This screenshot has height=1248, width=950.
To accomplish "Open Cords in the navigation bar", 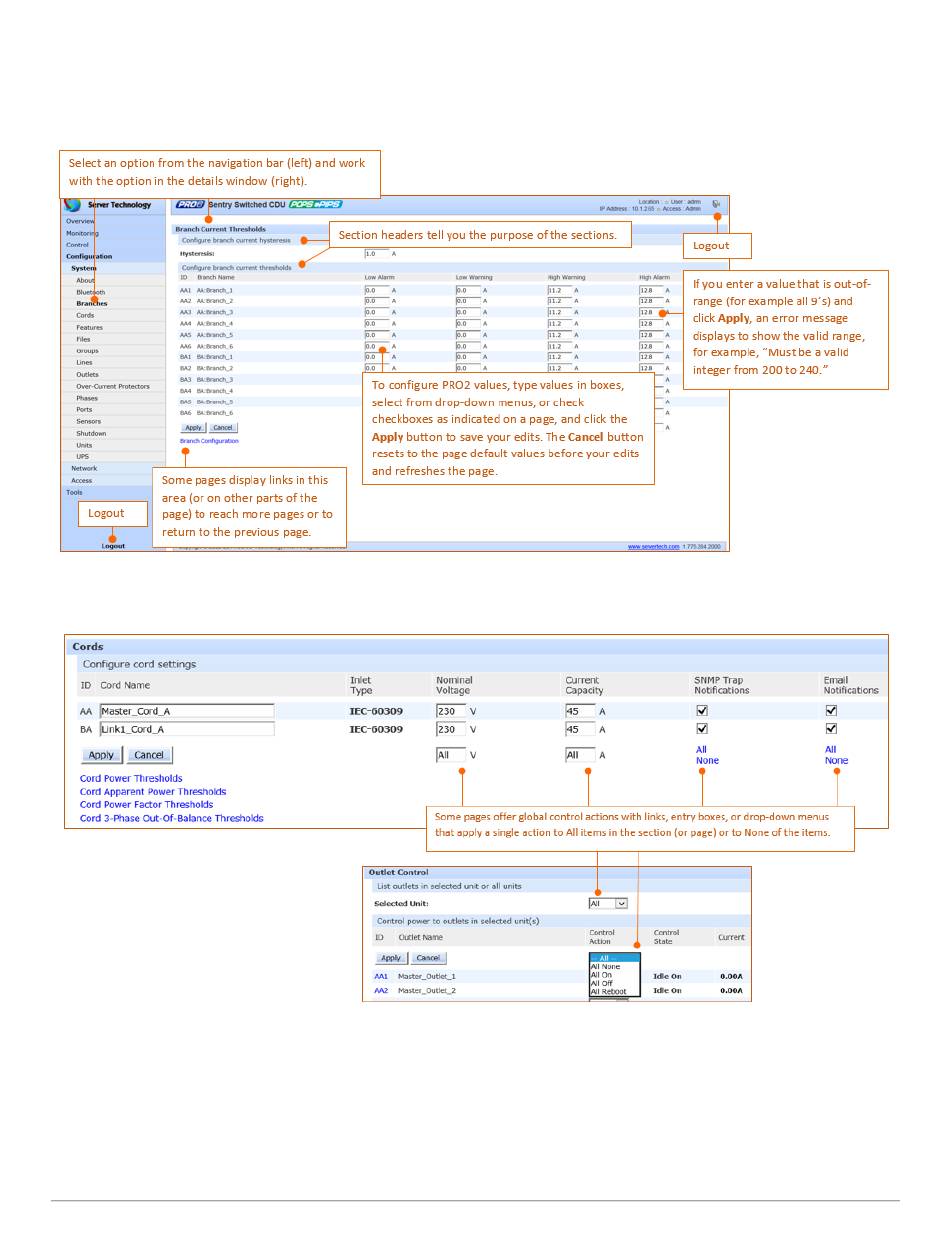I will (85, 315).
